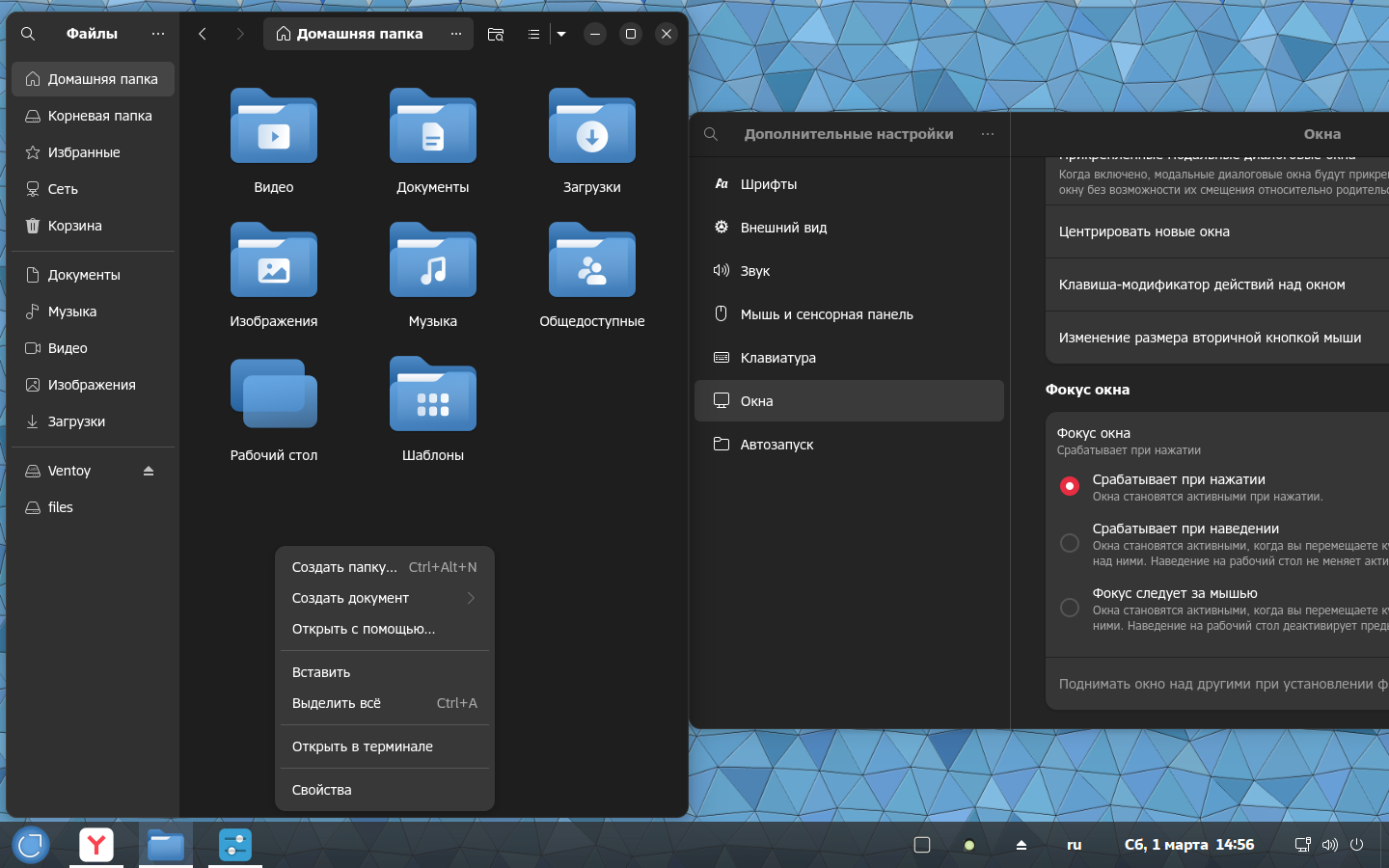Enable 'Фокус следует за мышью' option
This screenshot has height=868, width=1389.
[1069, 608]
